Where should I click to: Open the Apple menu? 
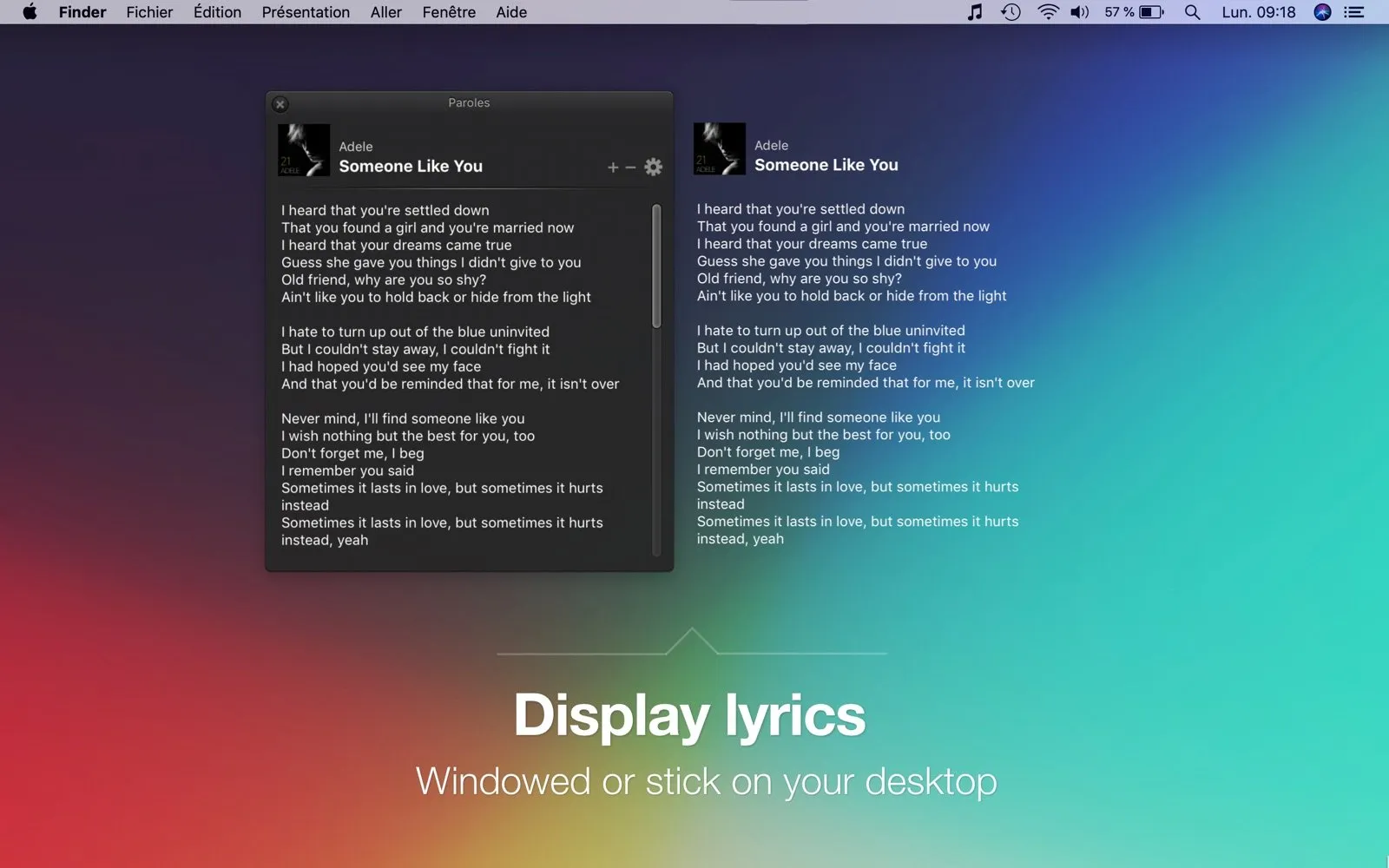click(x=30, y=12)
